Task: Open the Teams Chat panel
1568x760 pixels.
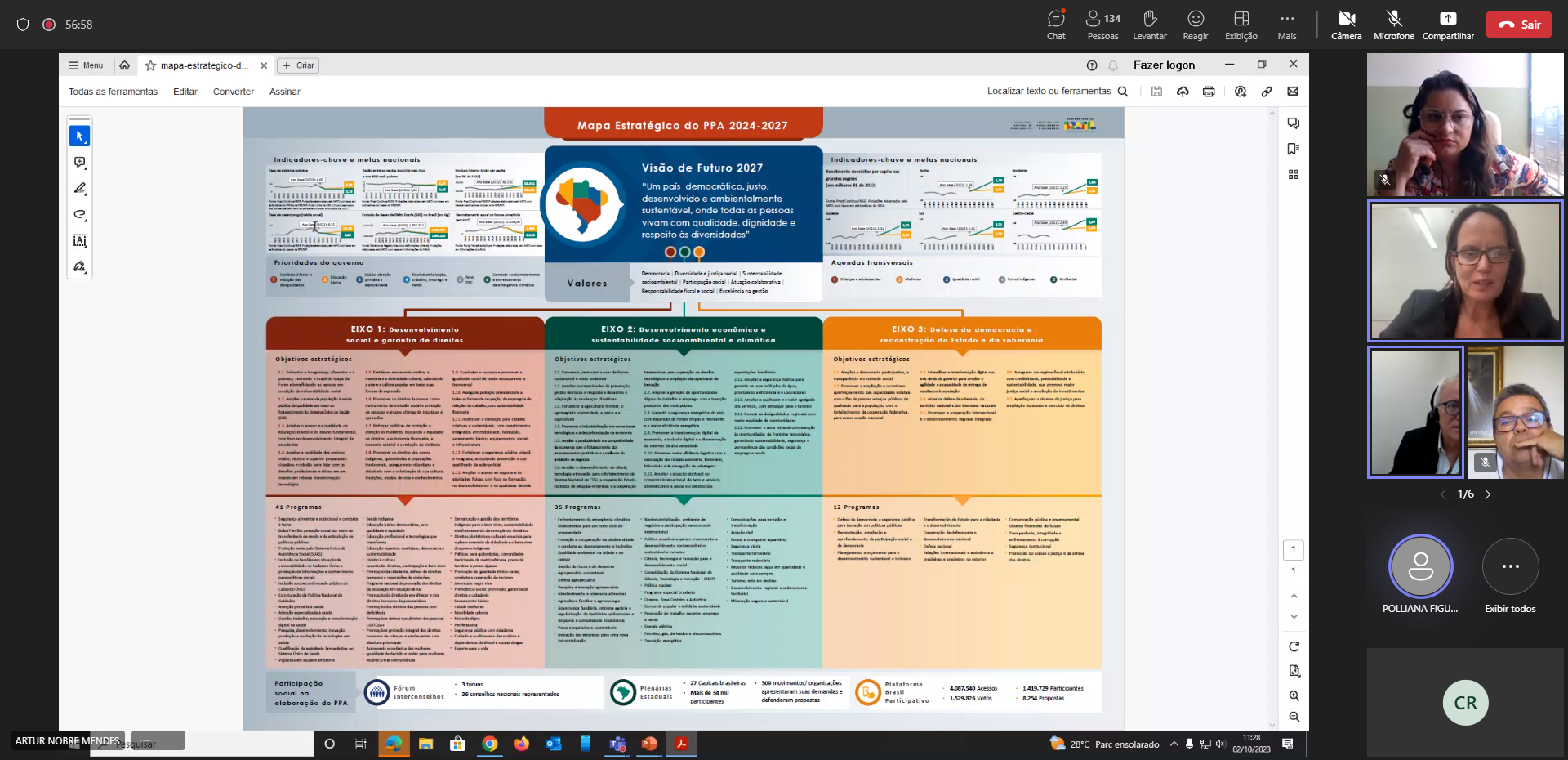Action: point(1056,25)
